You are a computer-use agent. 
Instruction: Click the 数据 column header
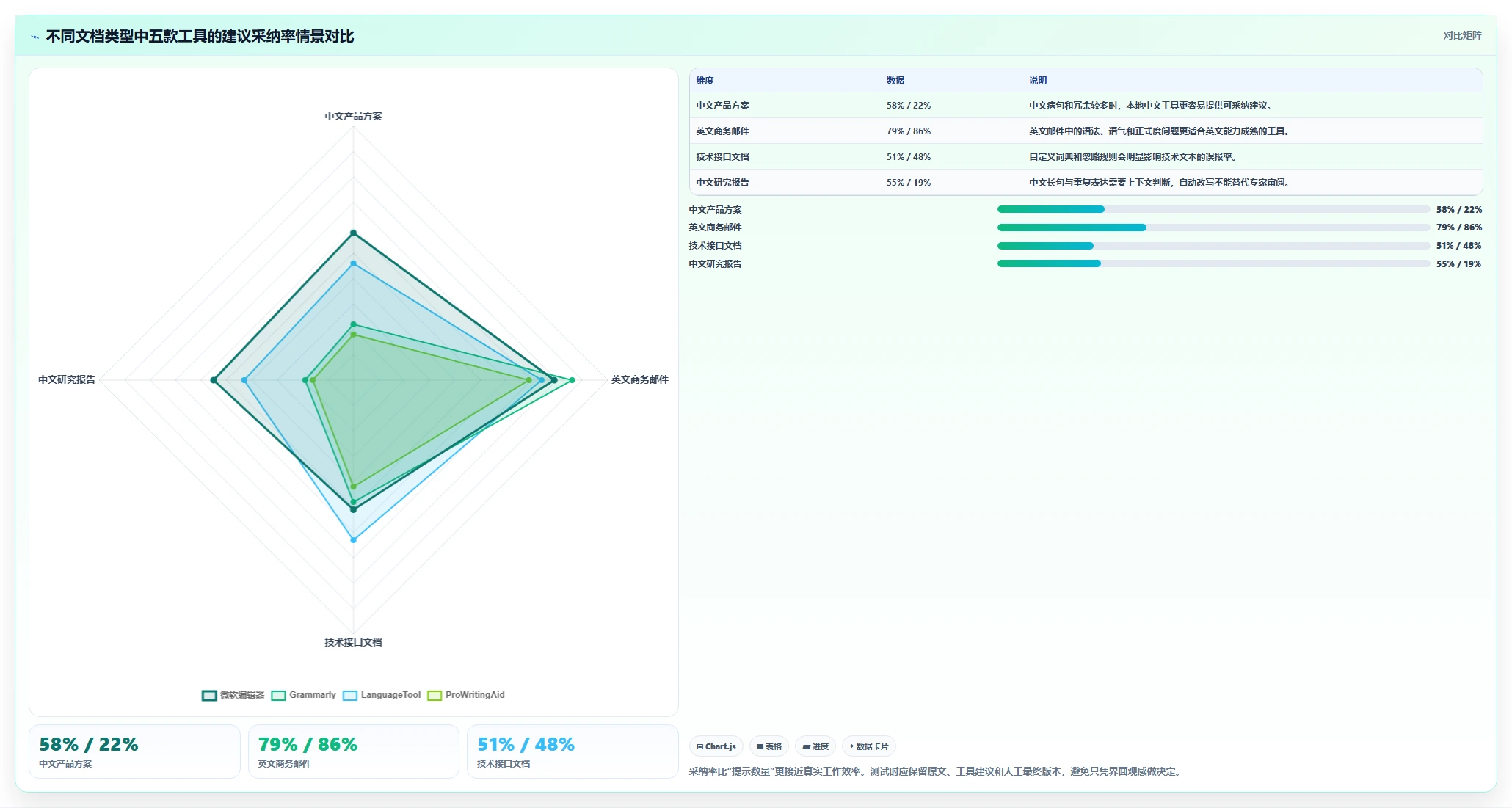[895, 81]
